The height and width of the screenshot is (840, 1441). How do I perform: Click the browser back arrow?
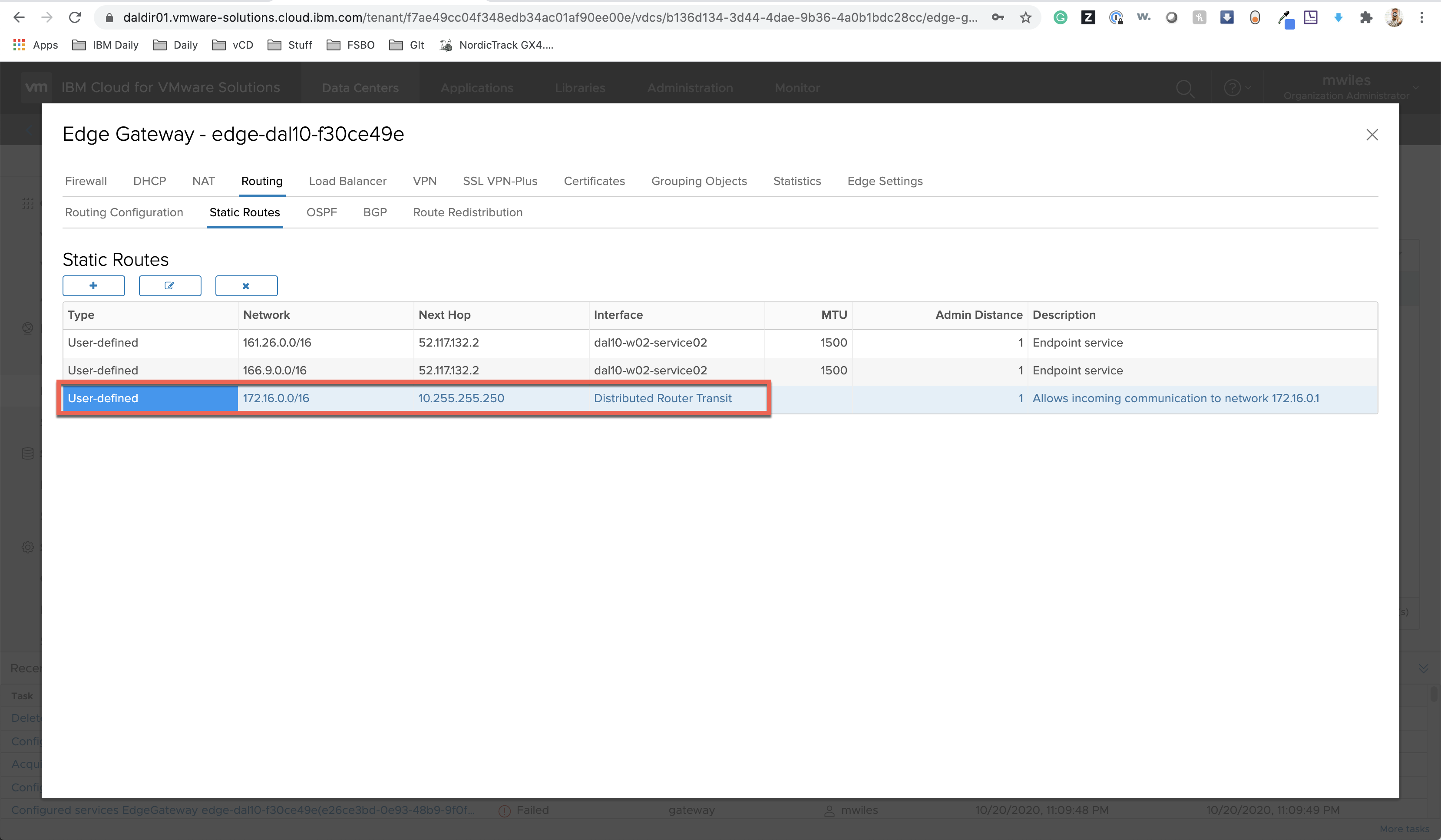click(x=19, y=18)
